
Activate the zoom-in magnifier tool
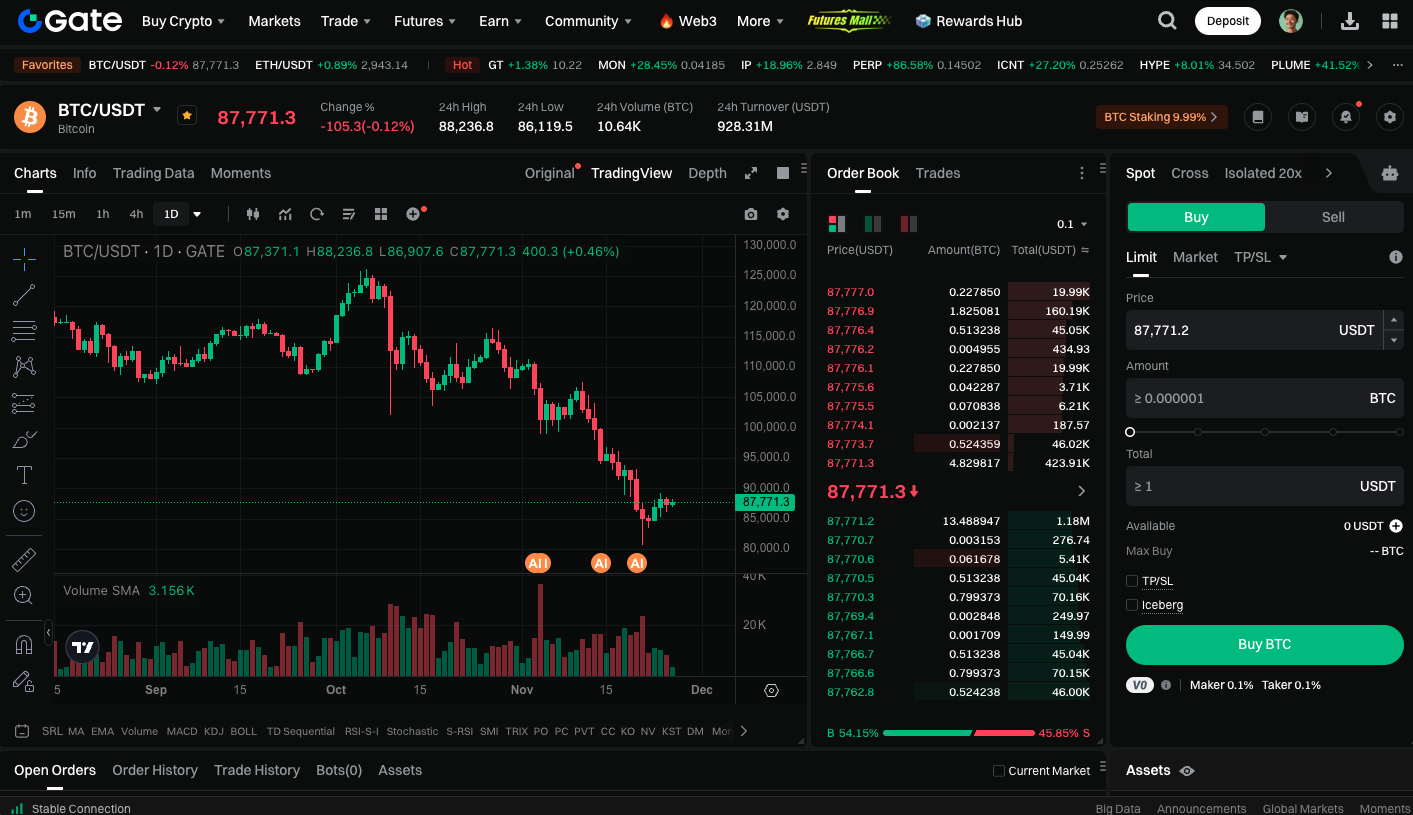click(24, 595)
